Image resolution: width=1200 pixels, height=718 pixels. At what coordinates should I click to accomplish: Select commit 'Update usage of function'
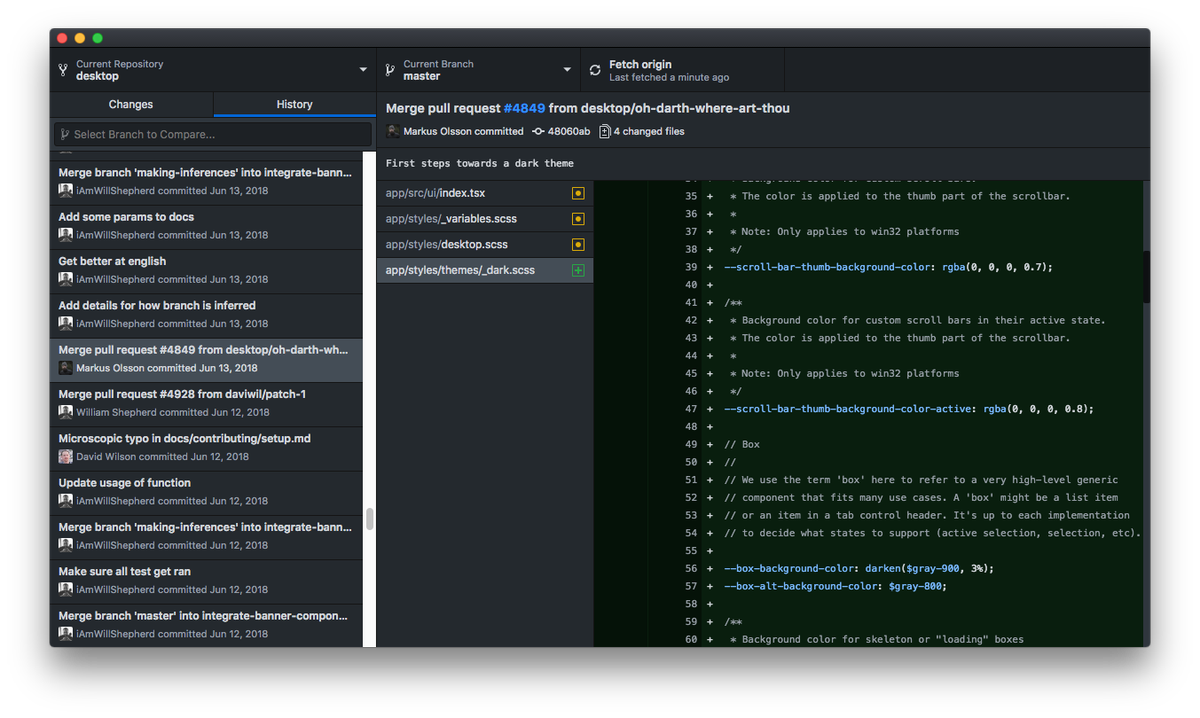pos(206,492)
